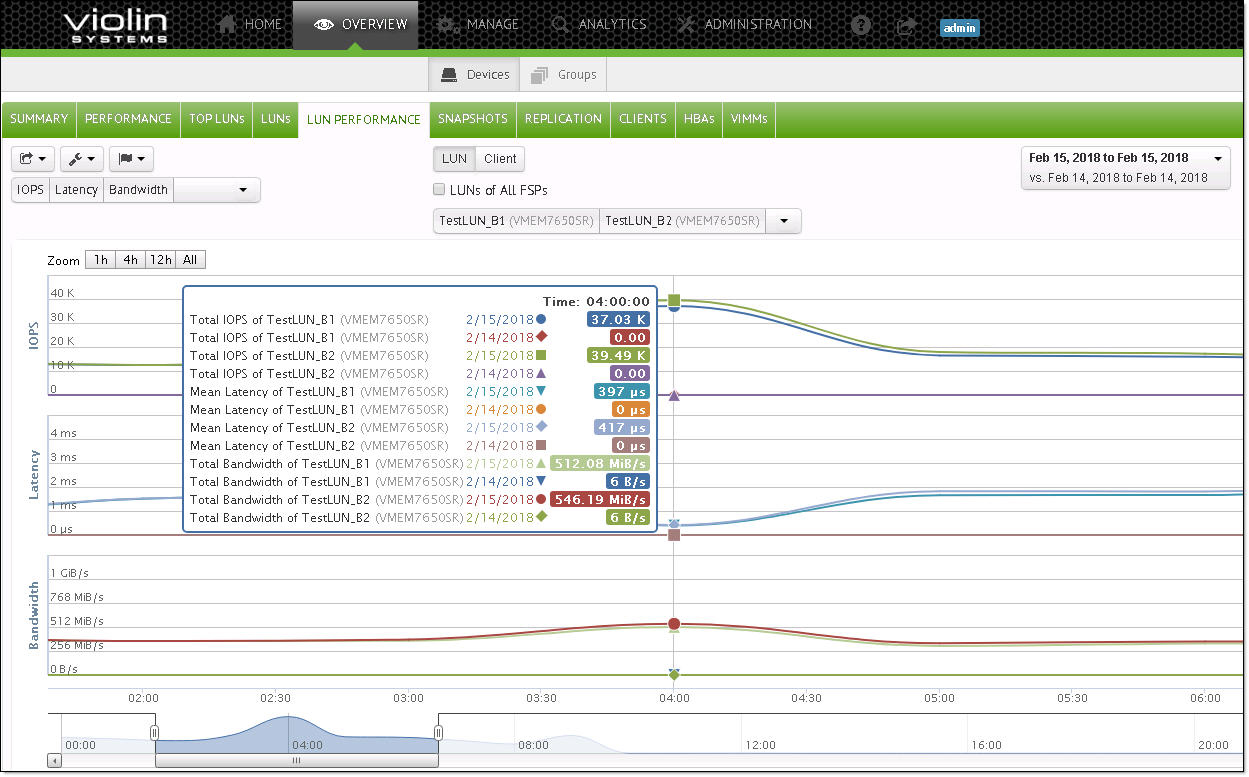The width and height of the screenshot is (1249, 777).
Task: Open the HBAs tab
Action: click(699, 119)
